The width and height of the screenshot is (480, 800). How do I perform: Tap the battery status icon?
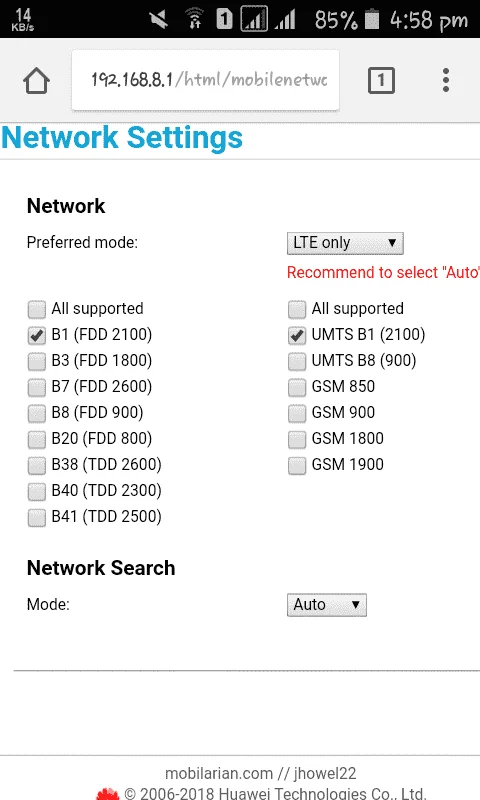tap(372, 19)
